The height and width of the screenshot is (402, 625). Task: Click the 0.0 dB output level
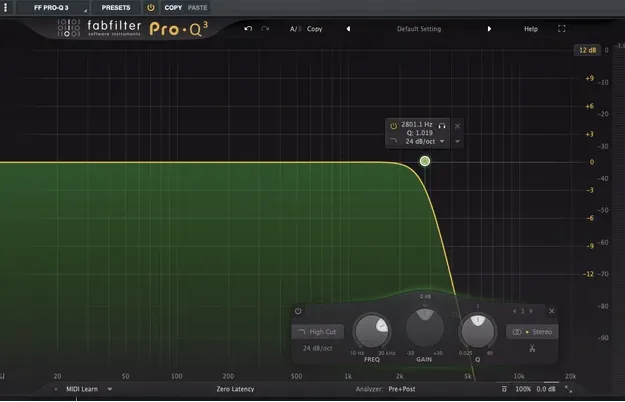(x=546, y=389)
